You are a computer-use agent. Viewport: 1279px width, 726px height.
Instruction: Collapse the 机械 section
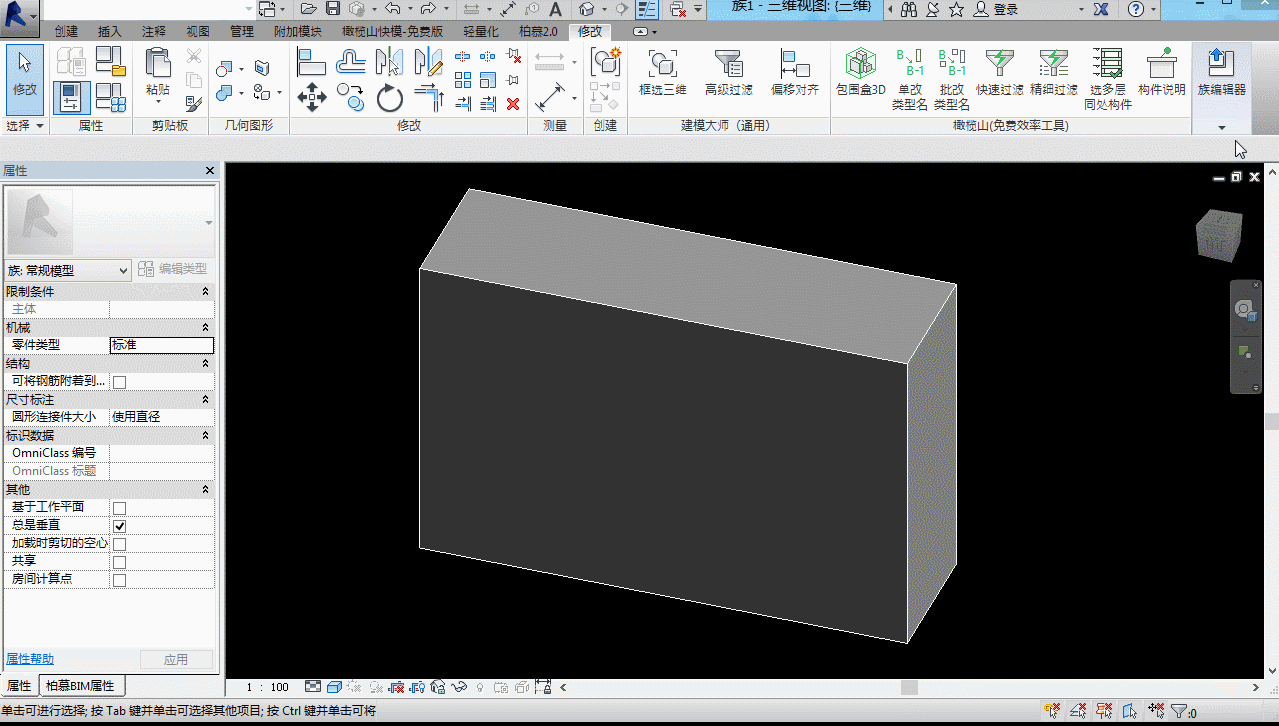(x=205, y=327)
